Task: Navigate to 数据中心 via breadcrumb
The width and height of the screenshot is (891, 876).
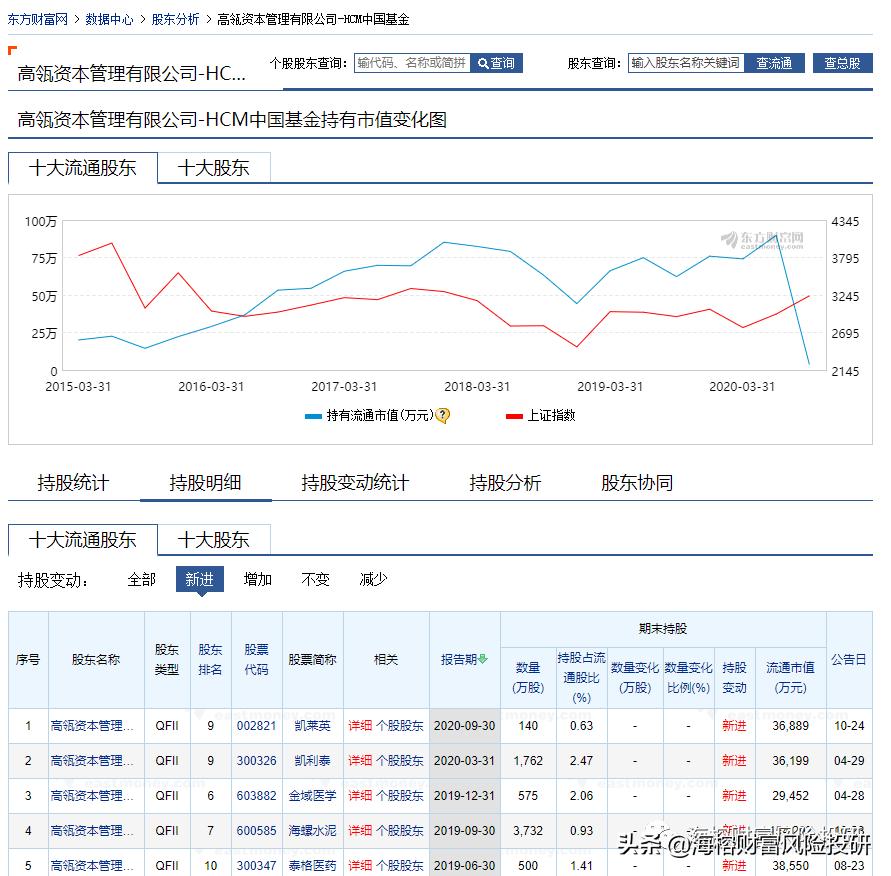Action: pyautogui.click(x=109, y=18)
